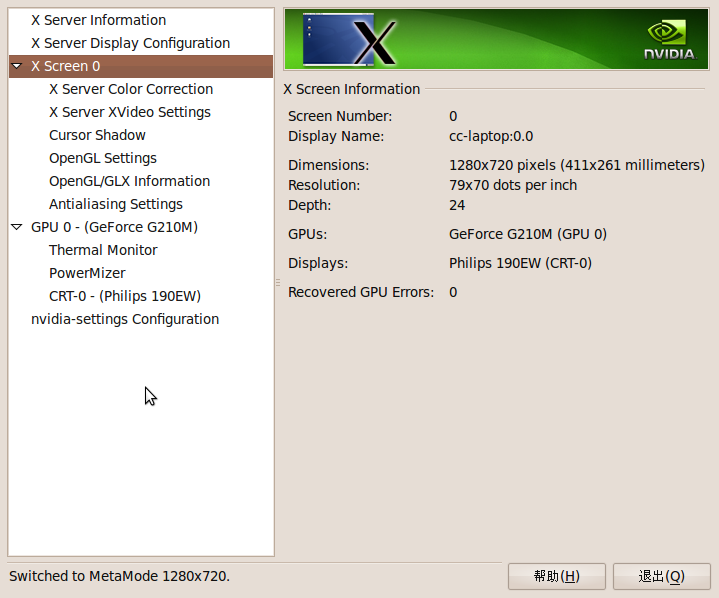
Task: Collapse the GPU 0 GeForce G210M node
Action: pos(17,227)
